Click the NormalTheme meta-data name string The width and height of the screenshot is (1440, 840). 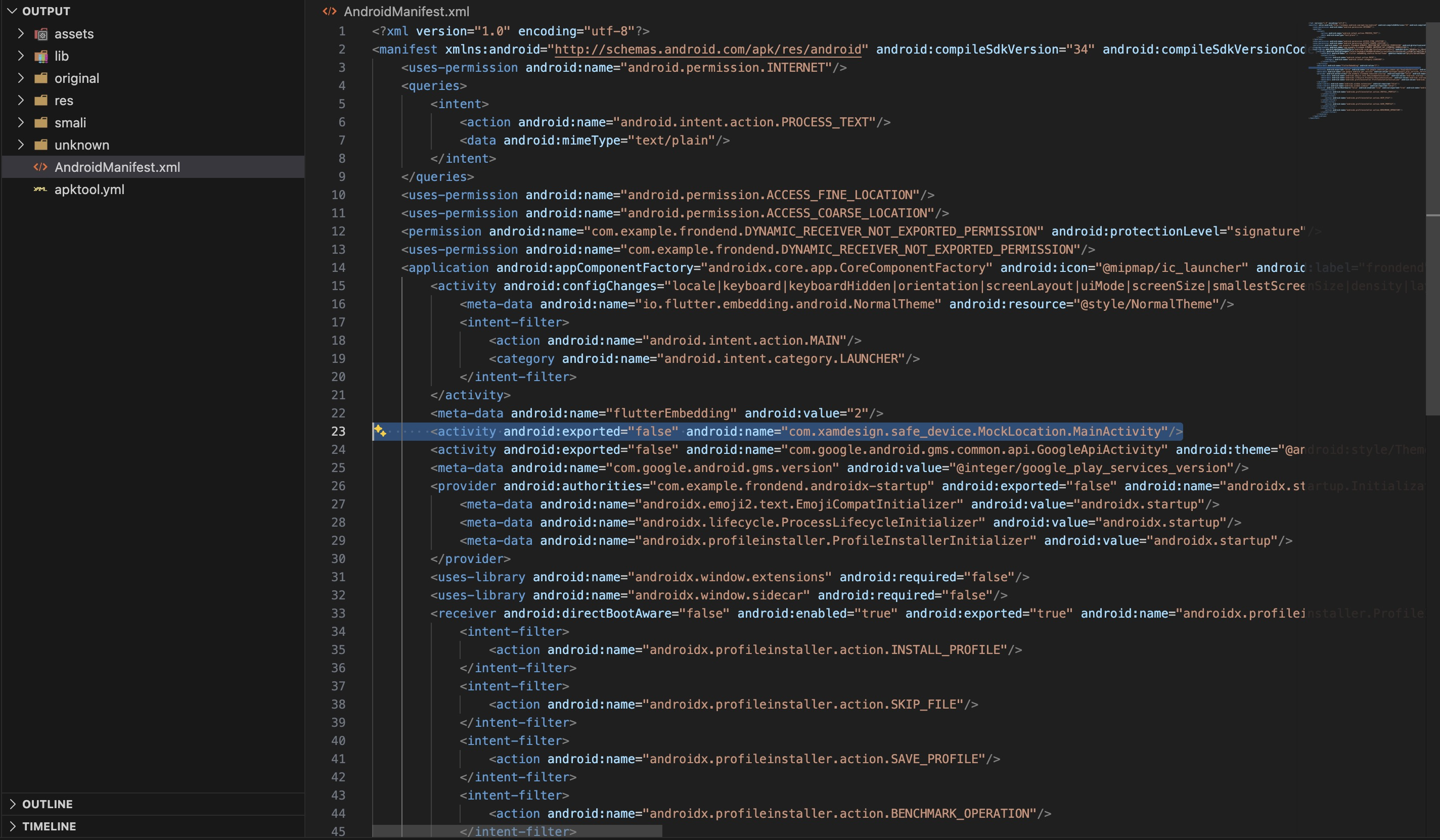pyautogui.click(x=789, y=304)
